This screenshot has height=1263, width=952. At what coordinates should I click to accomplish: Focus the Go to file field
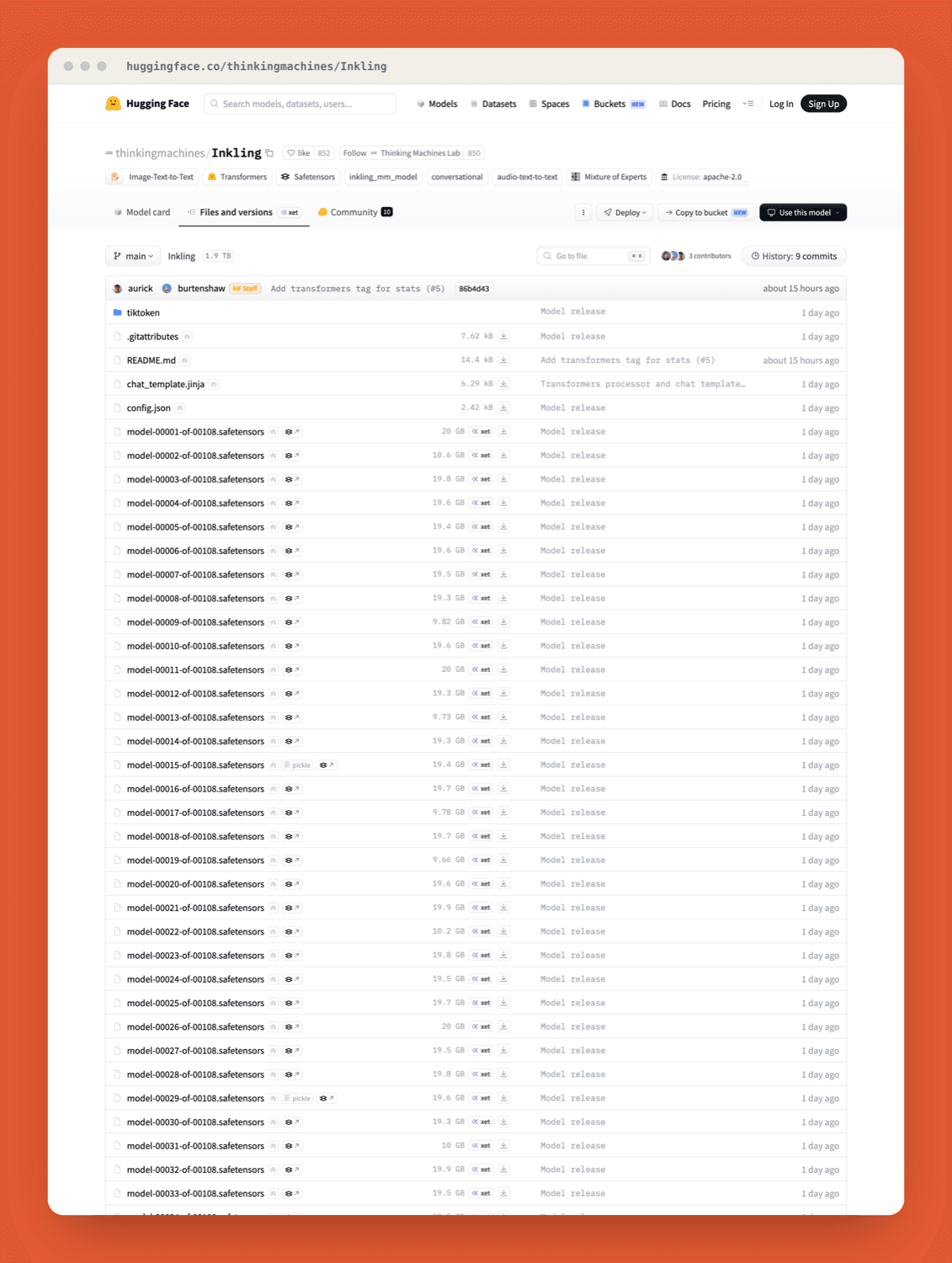click(x=593, y=256)
